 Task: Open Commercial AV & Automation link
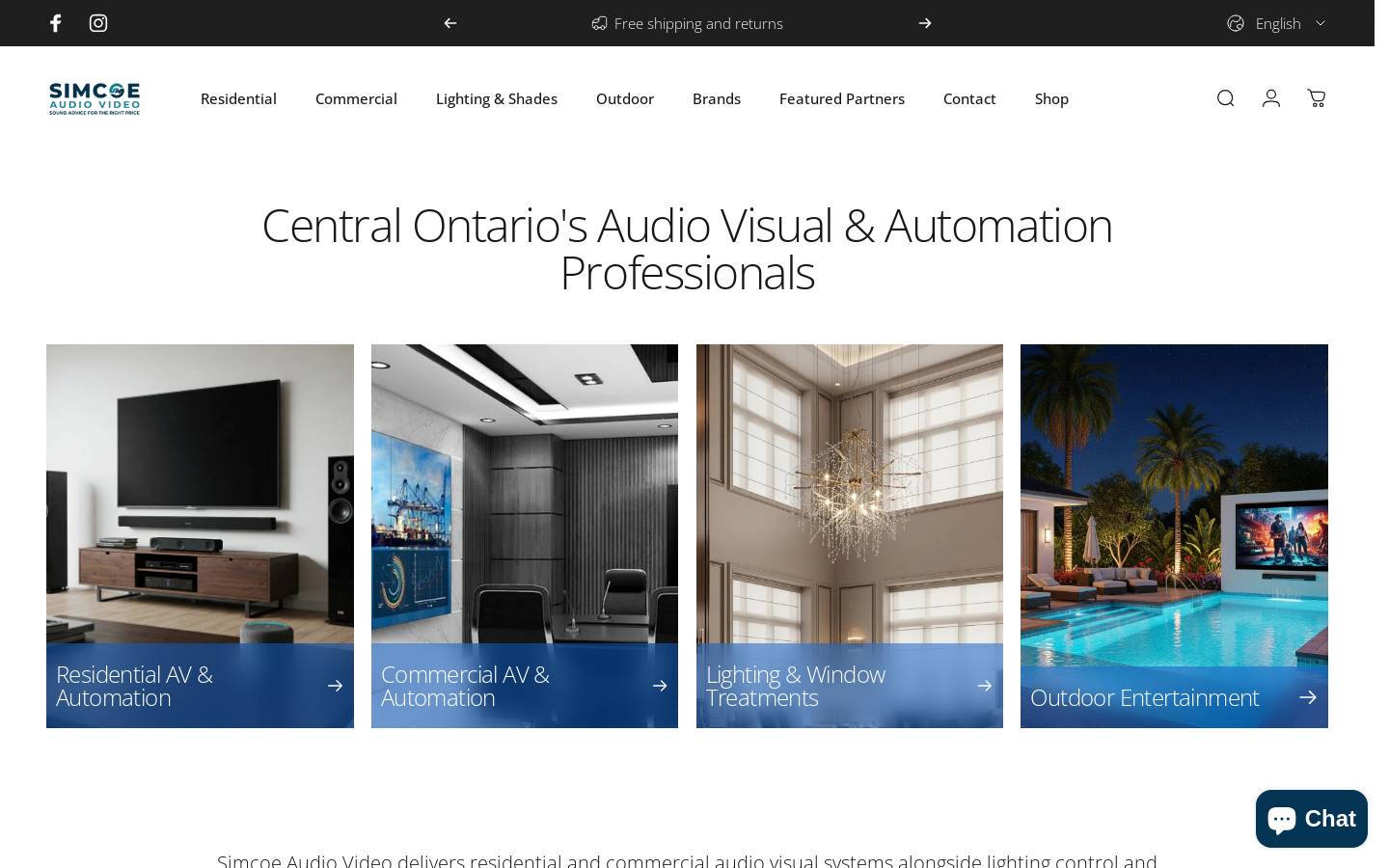pos(465,686)
